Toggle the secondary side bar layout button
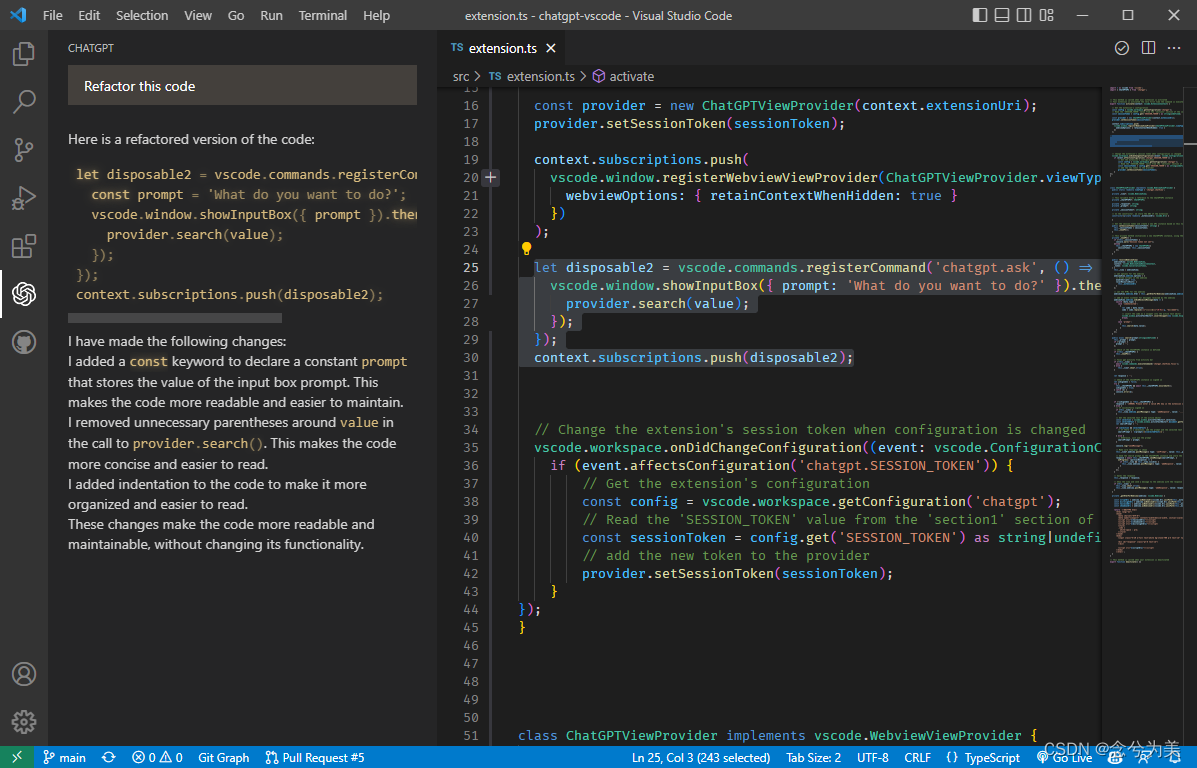 click(1024, 15)
